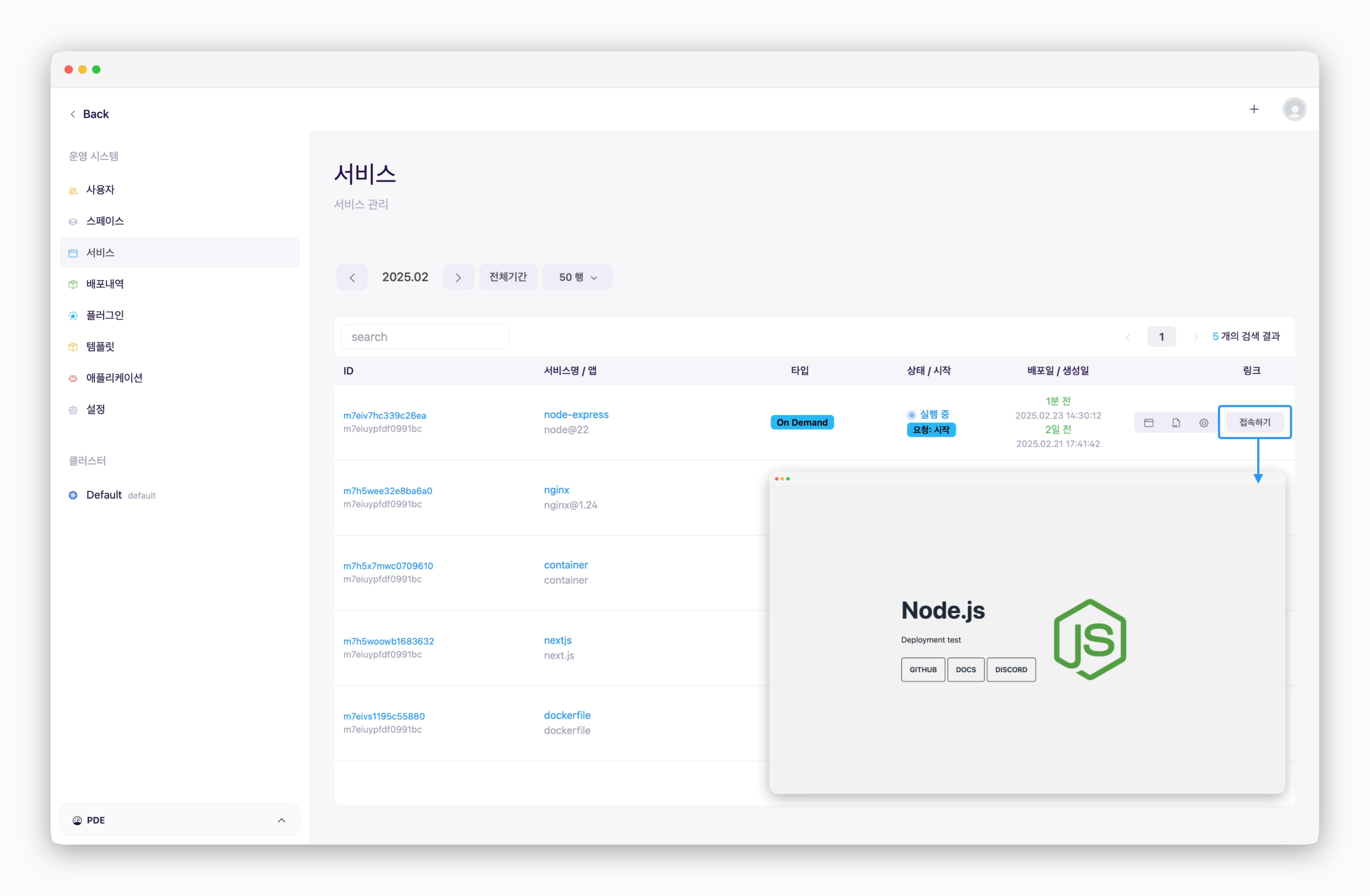
Task: Open service ID m7eiv7hc339c26ea
Action: pyautogui.click(x=384, y=416)
